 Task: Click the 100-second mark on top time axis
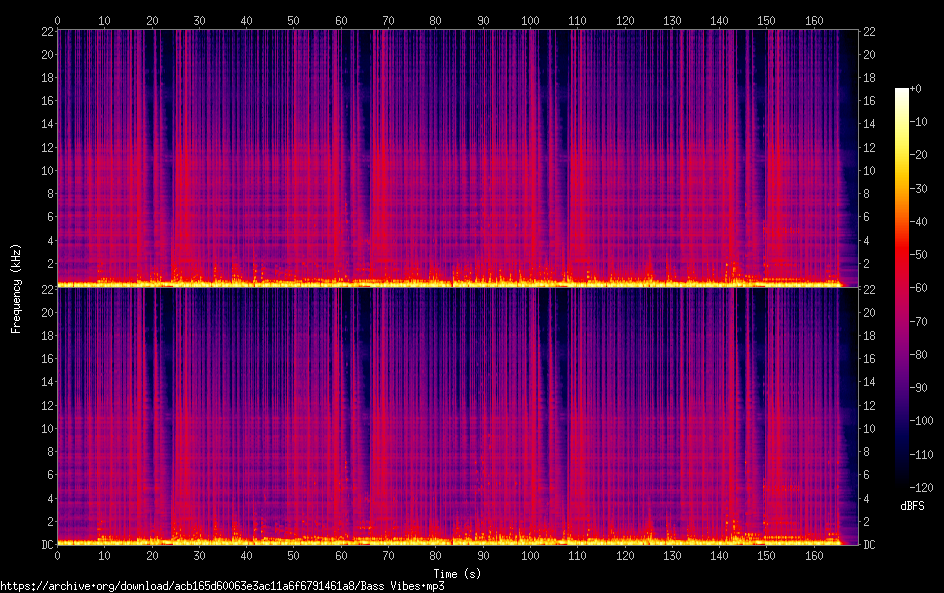click(530, 20)
